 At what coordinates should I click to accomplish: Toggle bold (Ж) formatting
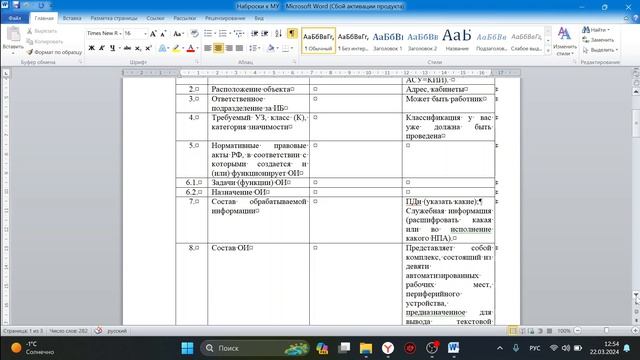(91, 49)
